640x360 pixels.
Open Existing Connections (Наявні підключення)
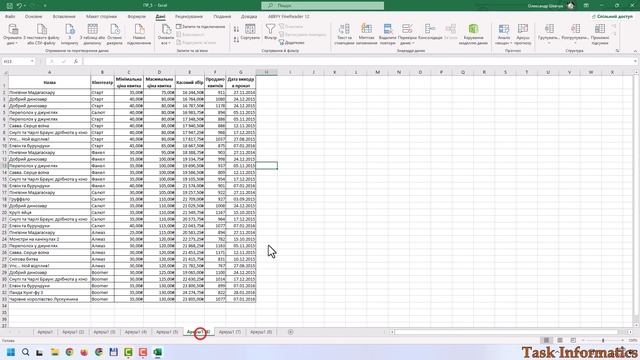pyautogui.click(x=139, y=34)
